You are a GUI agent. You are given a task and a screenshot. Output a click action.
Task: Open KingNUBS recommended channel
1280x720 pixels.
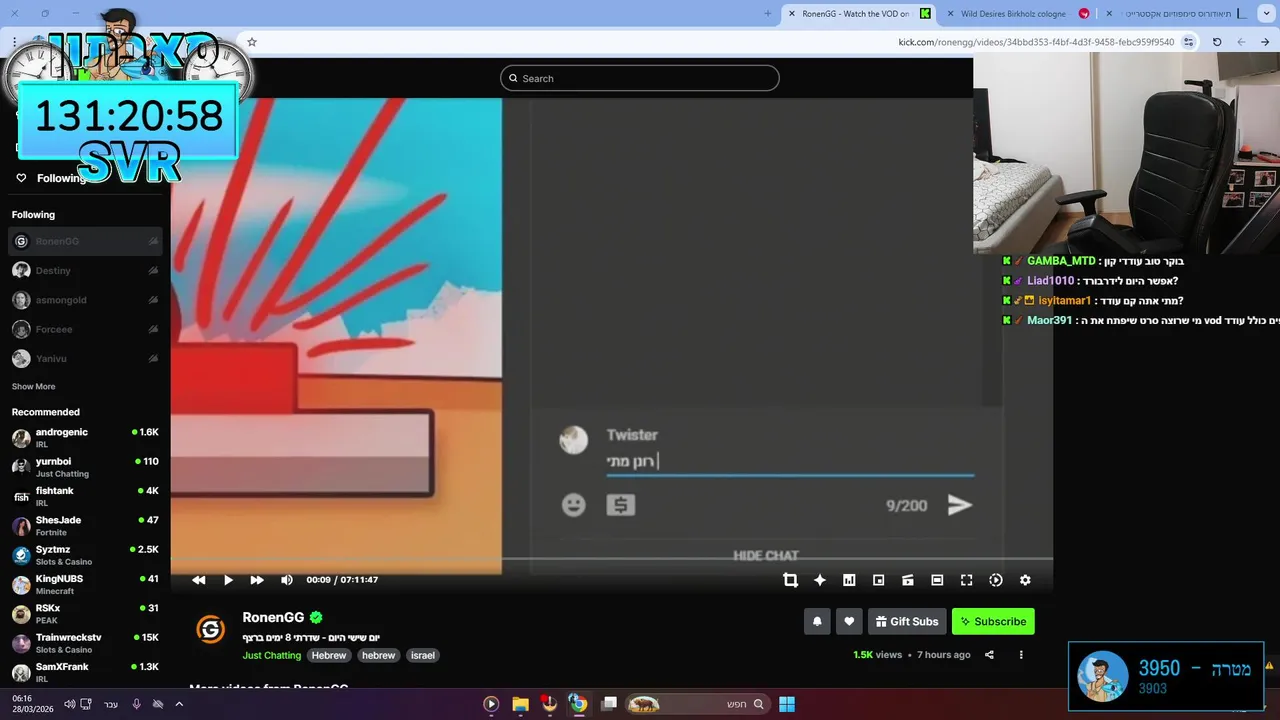85,584
